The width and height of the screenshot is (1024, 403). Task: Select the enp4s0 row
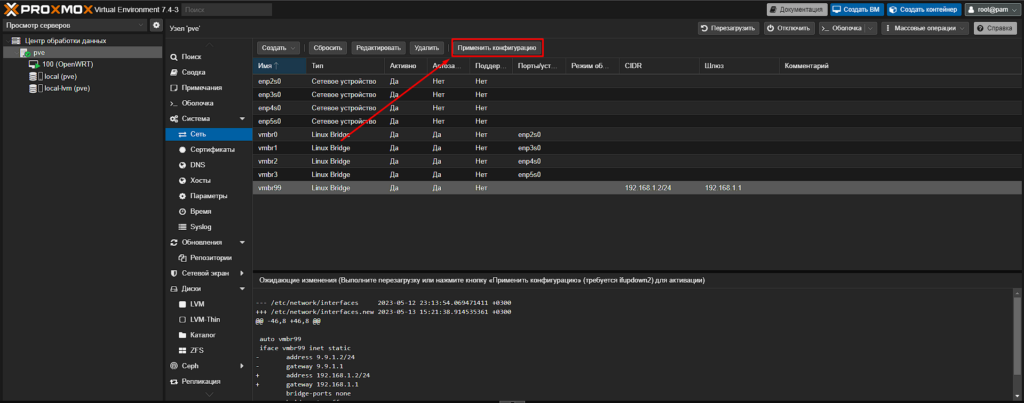[x=635, y=107]
